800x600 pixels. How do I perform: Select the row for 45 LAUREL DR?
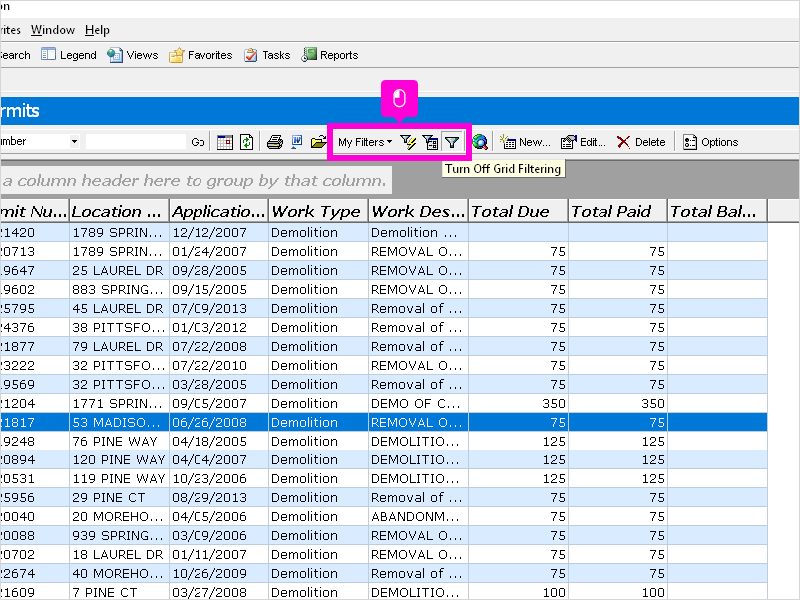pyautogui.click(x=384, y=308)
